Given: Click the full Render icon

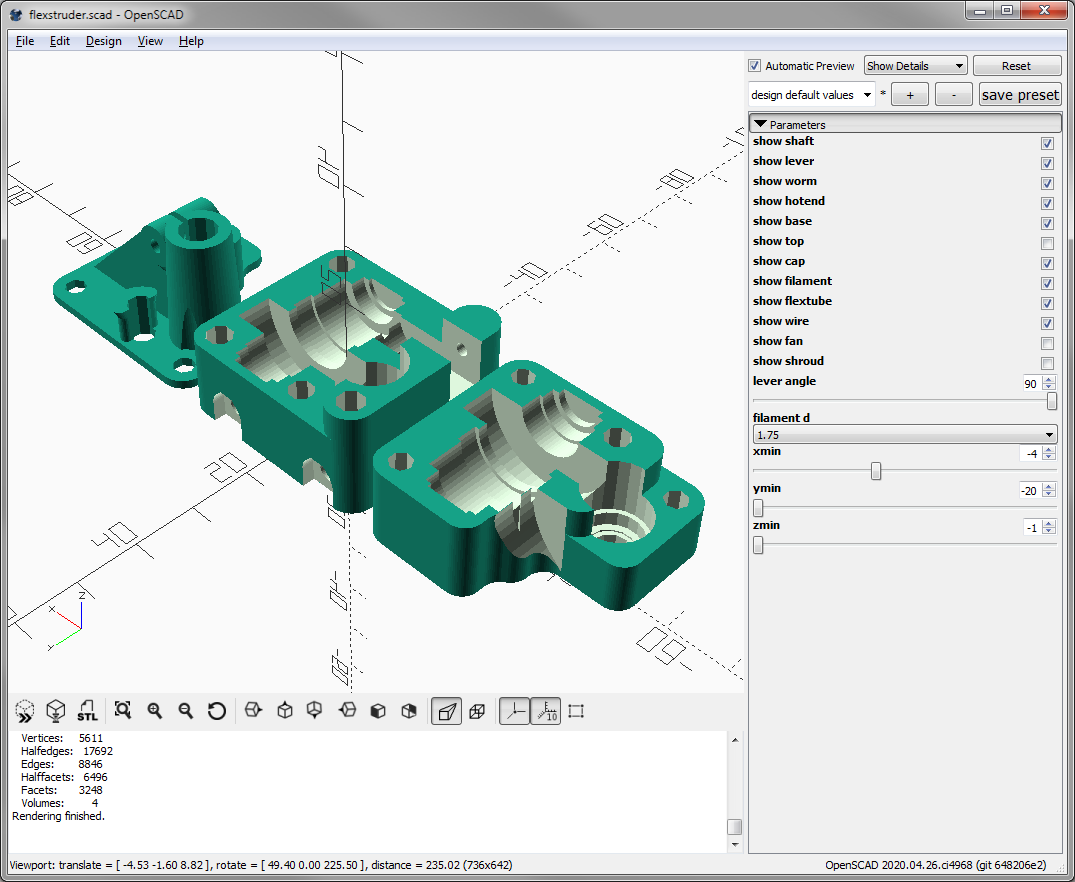Looking at the screenshot, I should point(56,711).
